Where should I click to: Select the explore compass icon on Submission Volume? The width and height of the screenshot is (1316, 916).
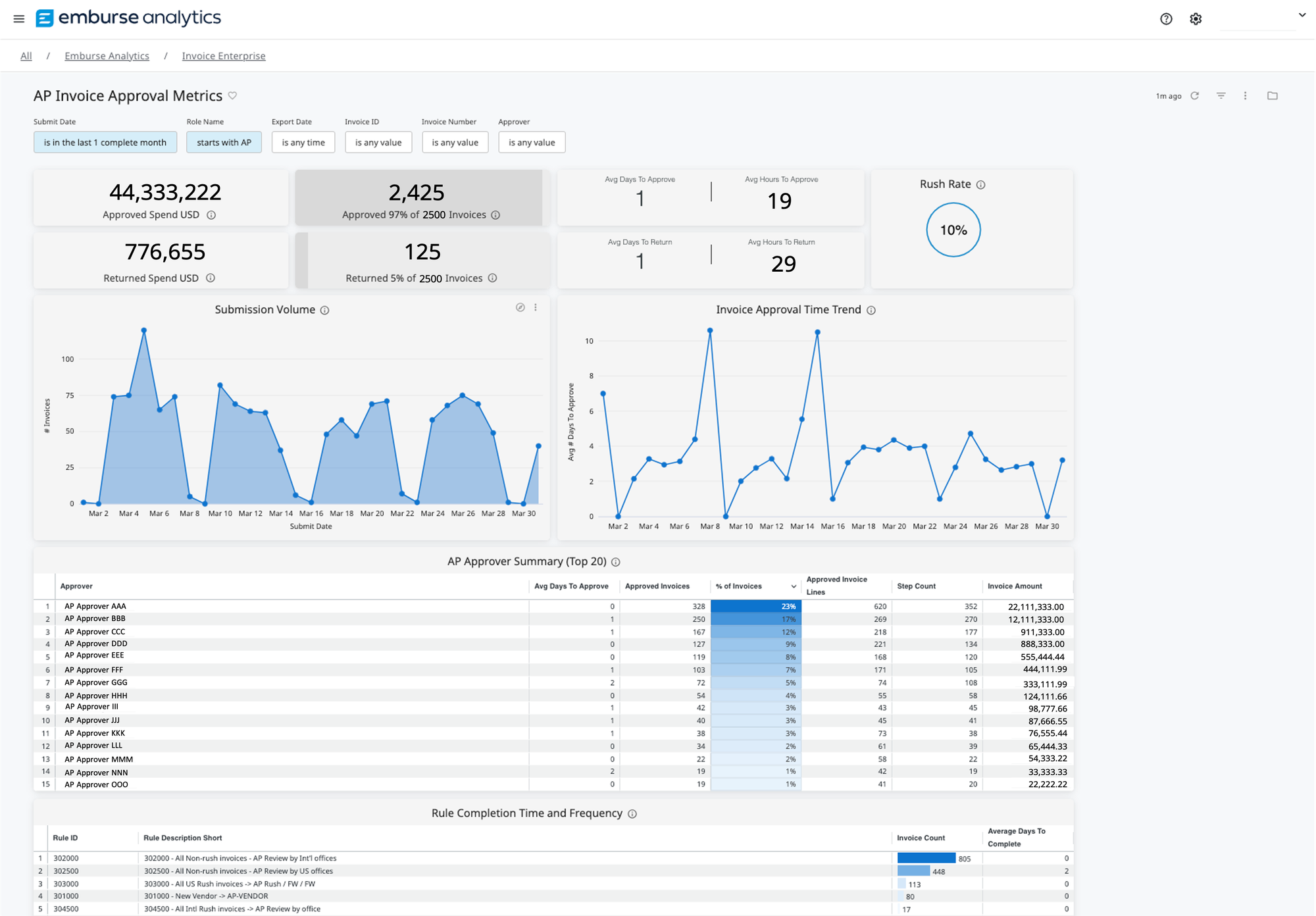(x=520, y=307)
